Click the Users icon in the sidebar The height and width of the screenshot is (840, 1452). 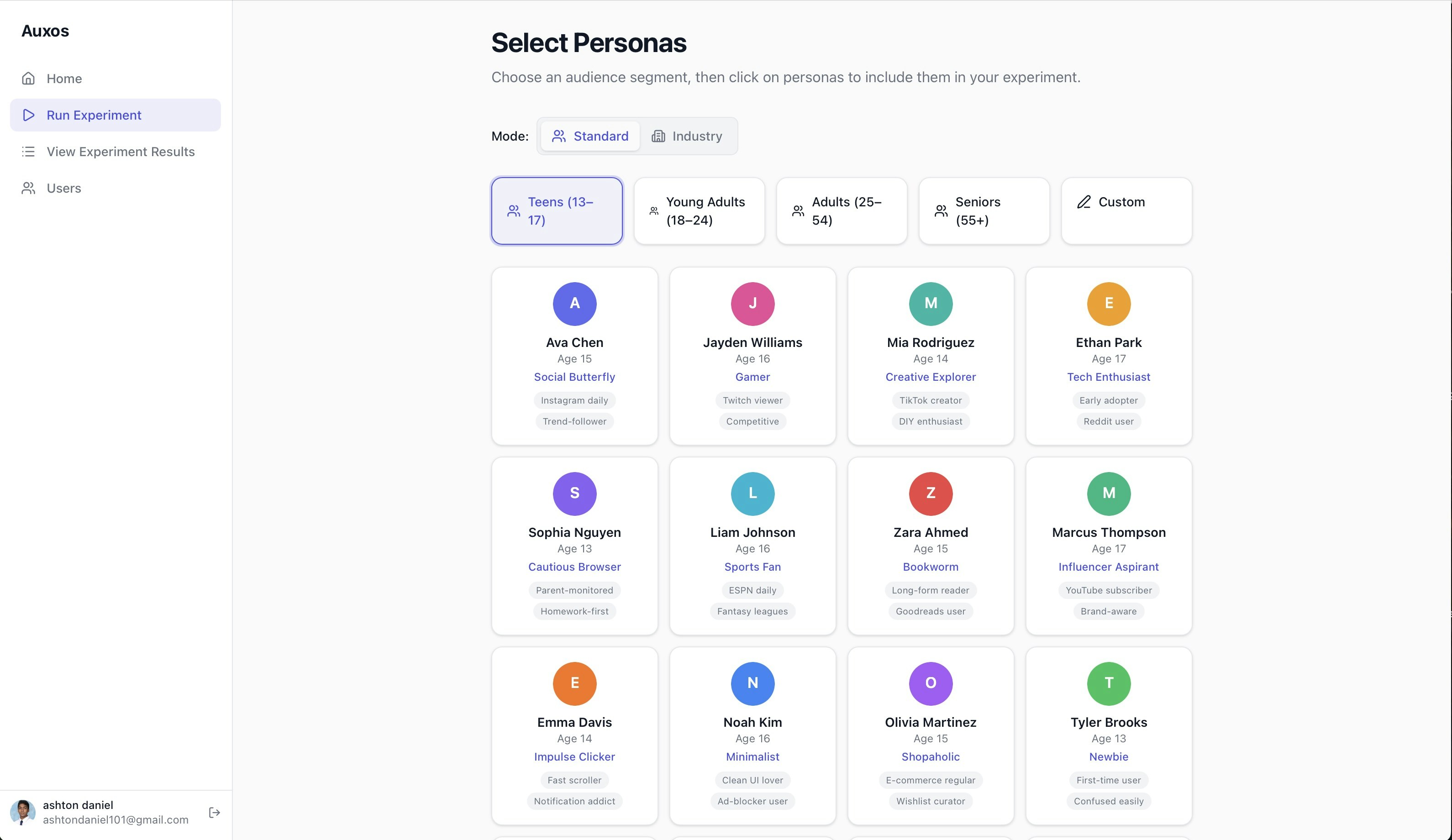pyautogui.click(x=29, y=188)
